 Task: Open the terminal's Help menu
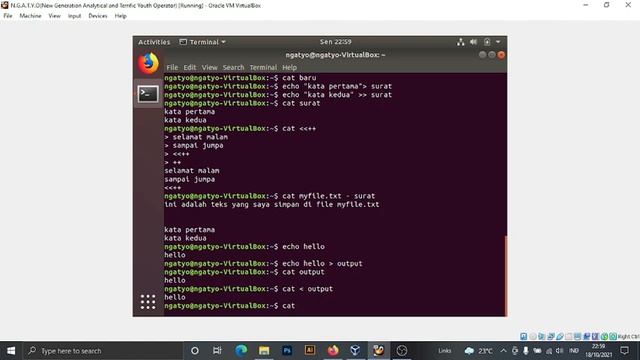(x=289, y=67)
